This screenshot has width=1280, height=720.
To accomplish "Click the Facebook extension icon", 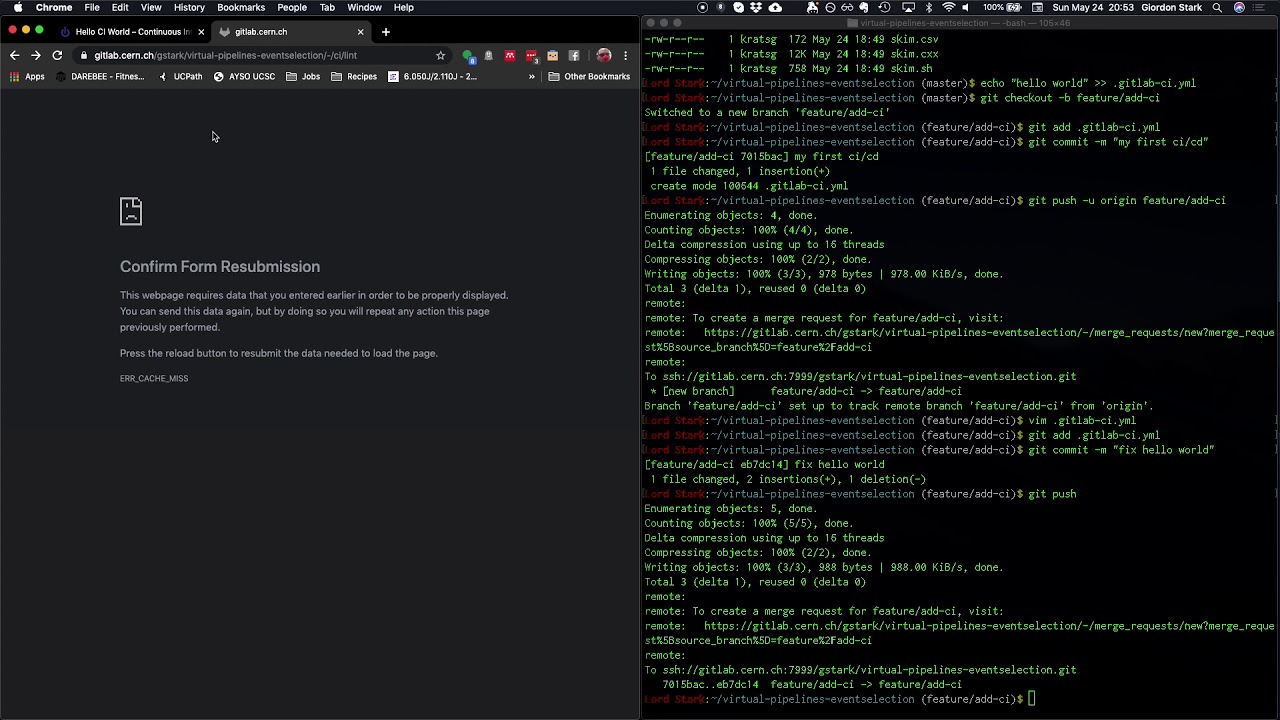I will [x=574, y=56].
